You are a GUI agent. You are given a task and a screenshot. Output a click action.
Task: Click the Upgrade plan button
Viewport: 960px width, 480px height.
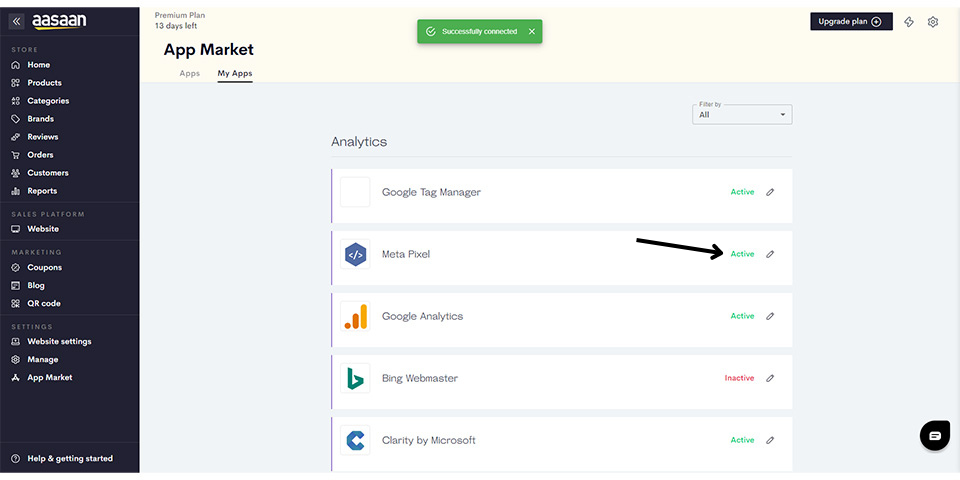[851, 21]
